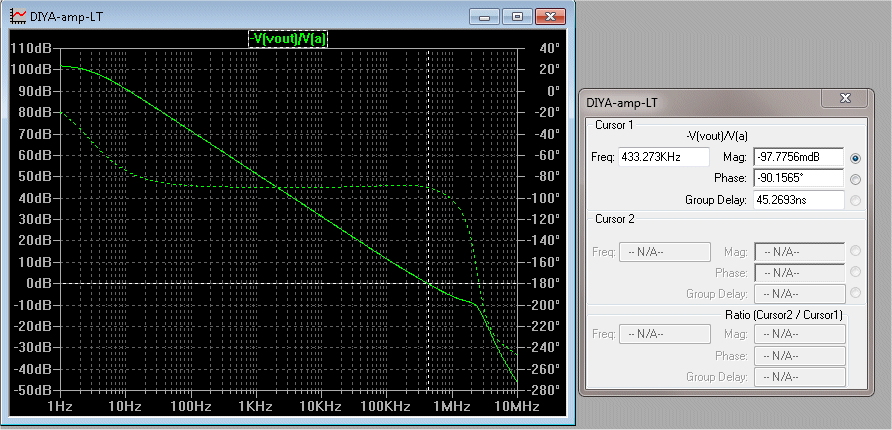
Task: Click Cursor 1 Mag field -97.7756mdB
Action: [799, 156]
